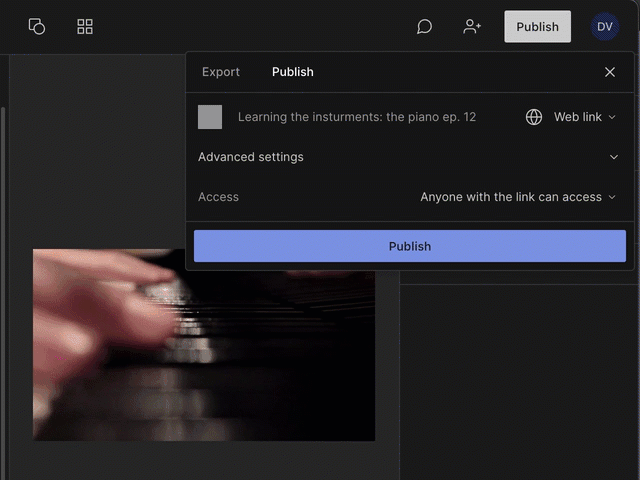
Task: Click the add collaborator person icon
Action: [472, 27]
